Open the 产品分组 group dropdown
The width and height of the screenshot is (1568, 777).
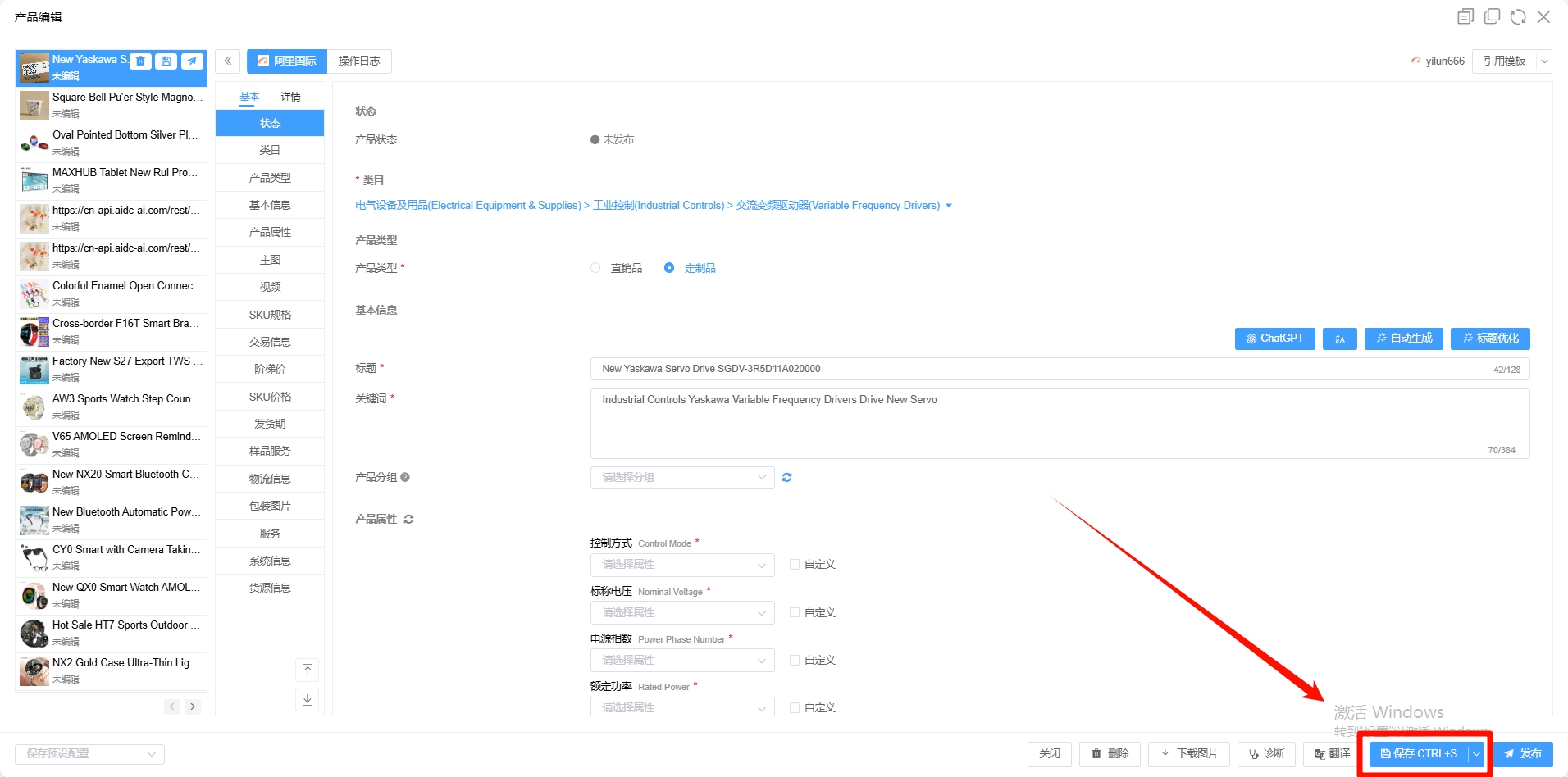coord(681,478)
